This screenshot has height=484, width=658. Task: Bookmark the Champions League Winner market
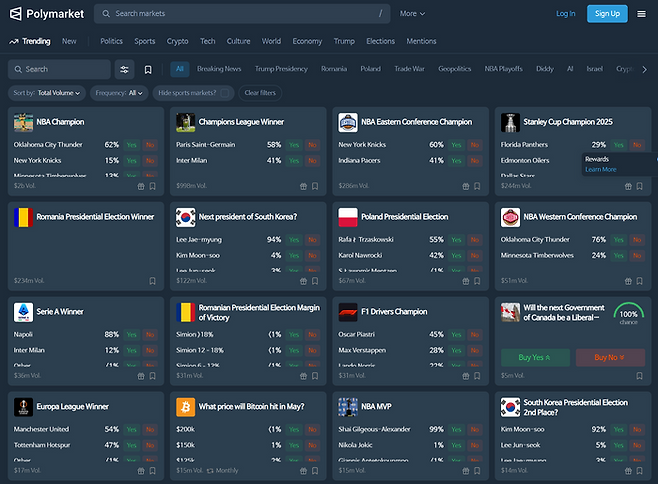tap(315, 186)
